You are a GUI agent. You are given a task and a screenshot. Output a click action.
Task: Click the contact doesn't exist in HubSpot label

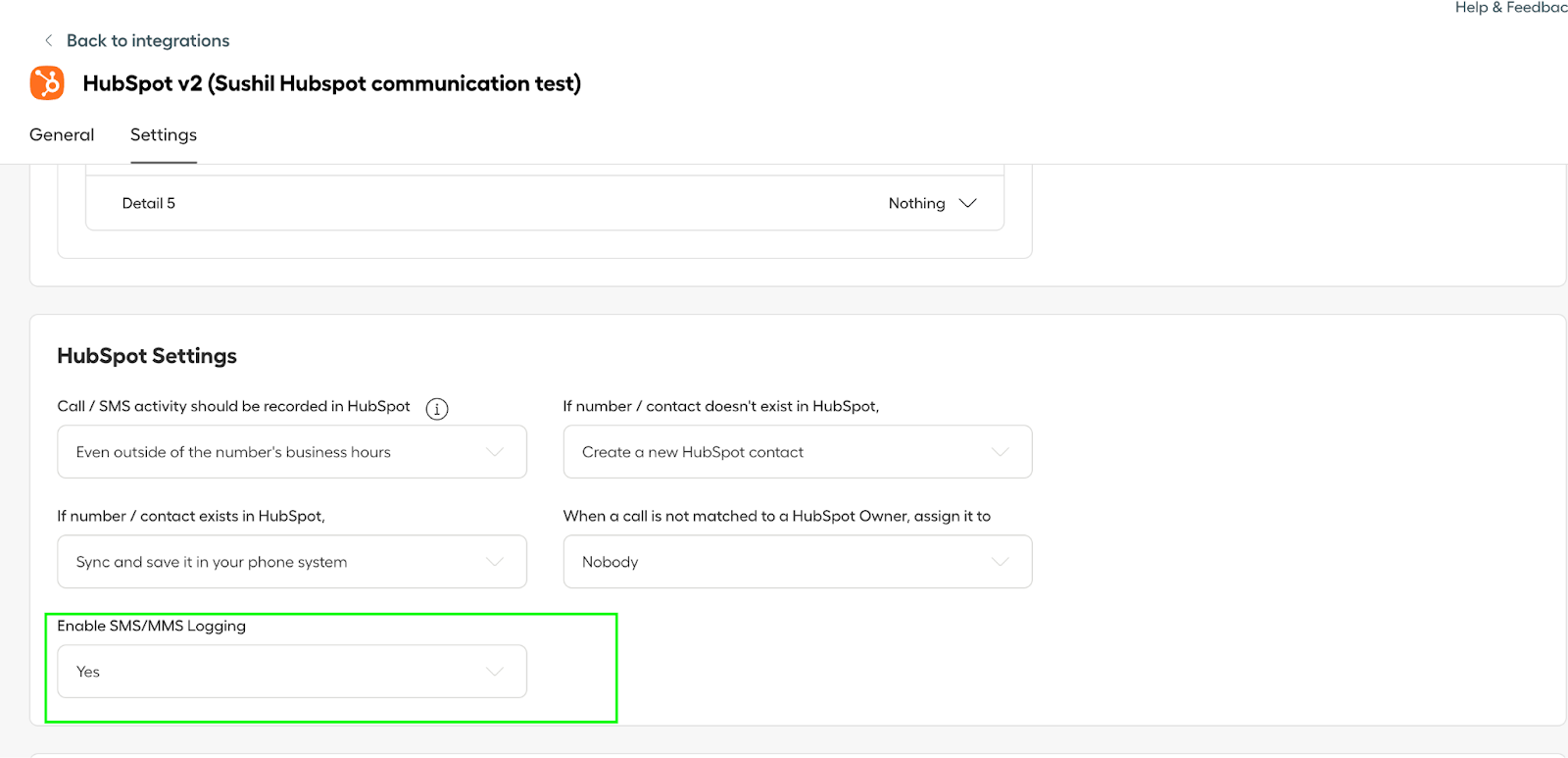click(x=721, y=406)
